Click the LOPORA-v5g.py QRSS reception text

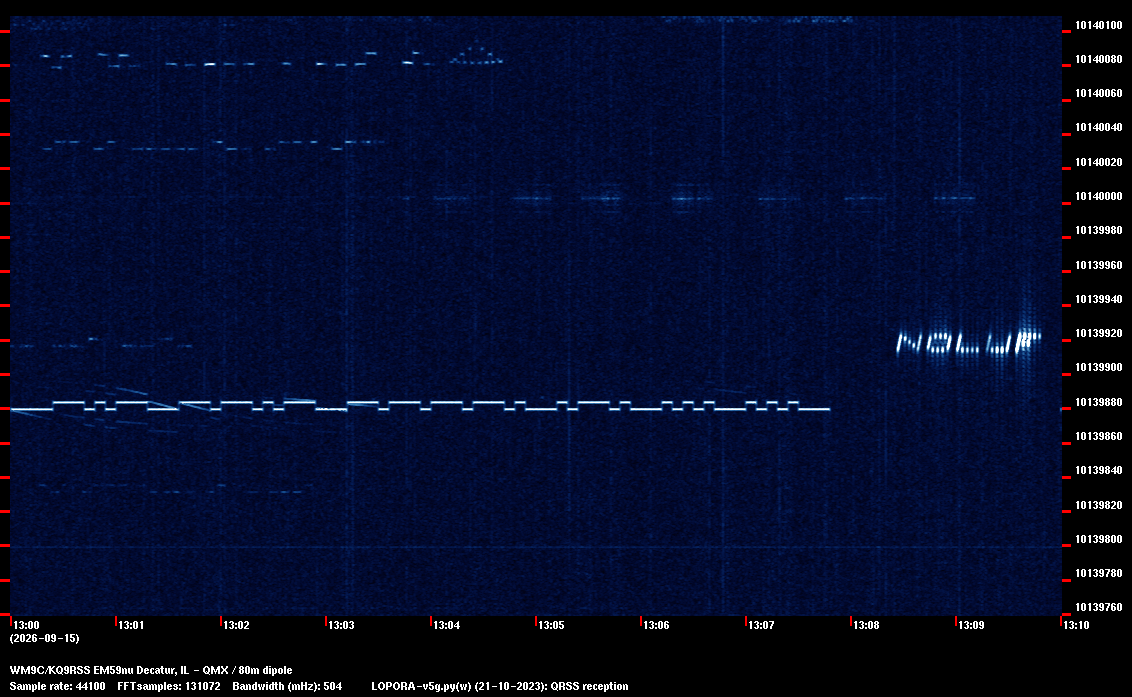(x=500, y=686)
